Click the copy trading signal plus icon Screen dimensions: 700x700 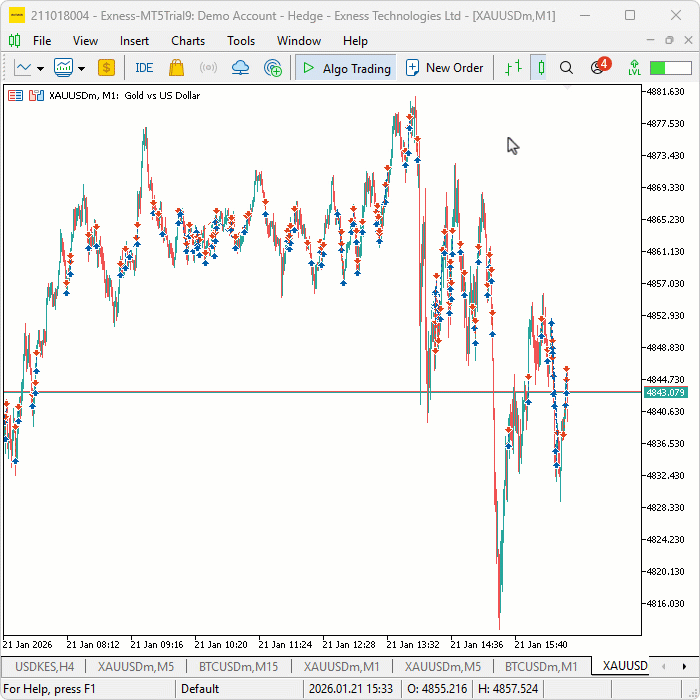click(273, 68)
